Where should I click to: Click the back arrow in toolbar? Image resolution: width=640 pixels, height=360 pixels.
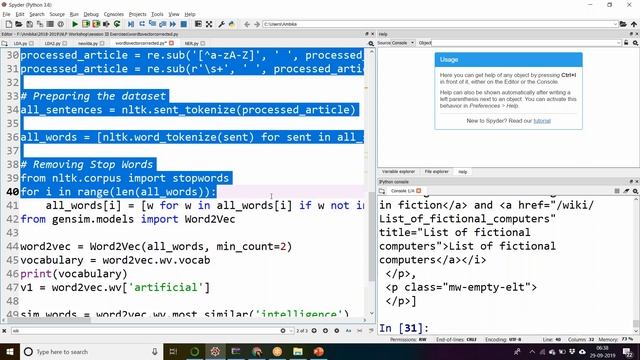[247, 24]
